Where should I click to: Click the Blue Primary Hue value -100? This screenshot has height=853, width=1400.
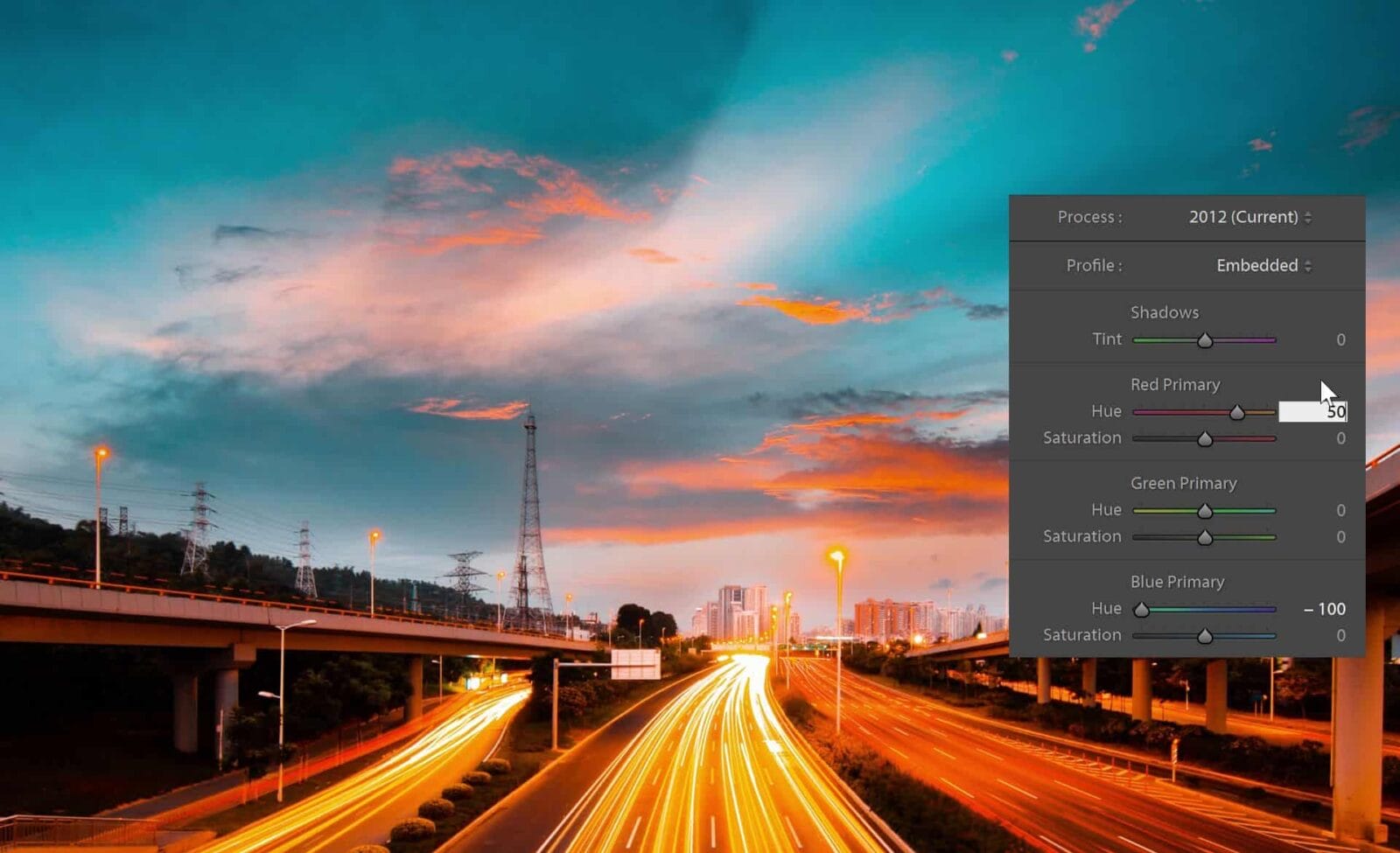[1325, 609]
